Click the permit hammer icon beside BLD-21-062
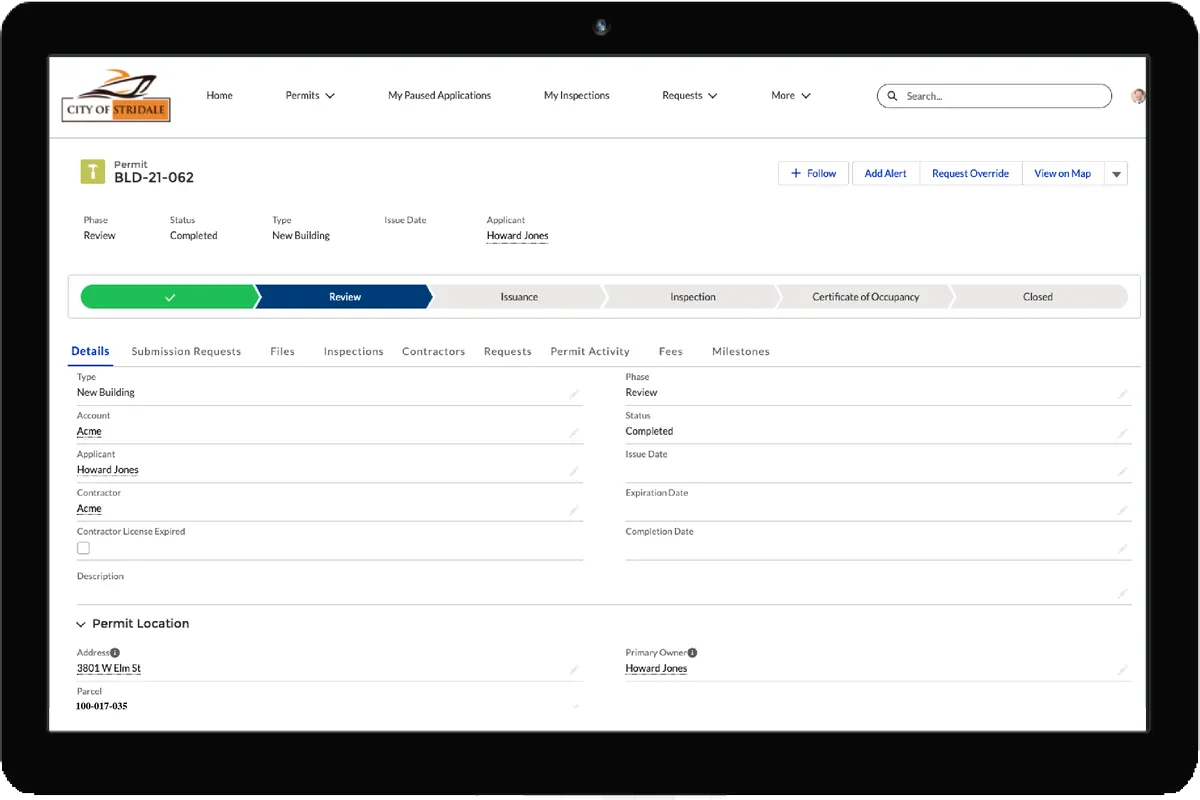This screenshot has width=1200, height=800. (92, 171)
